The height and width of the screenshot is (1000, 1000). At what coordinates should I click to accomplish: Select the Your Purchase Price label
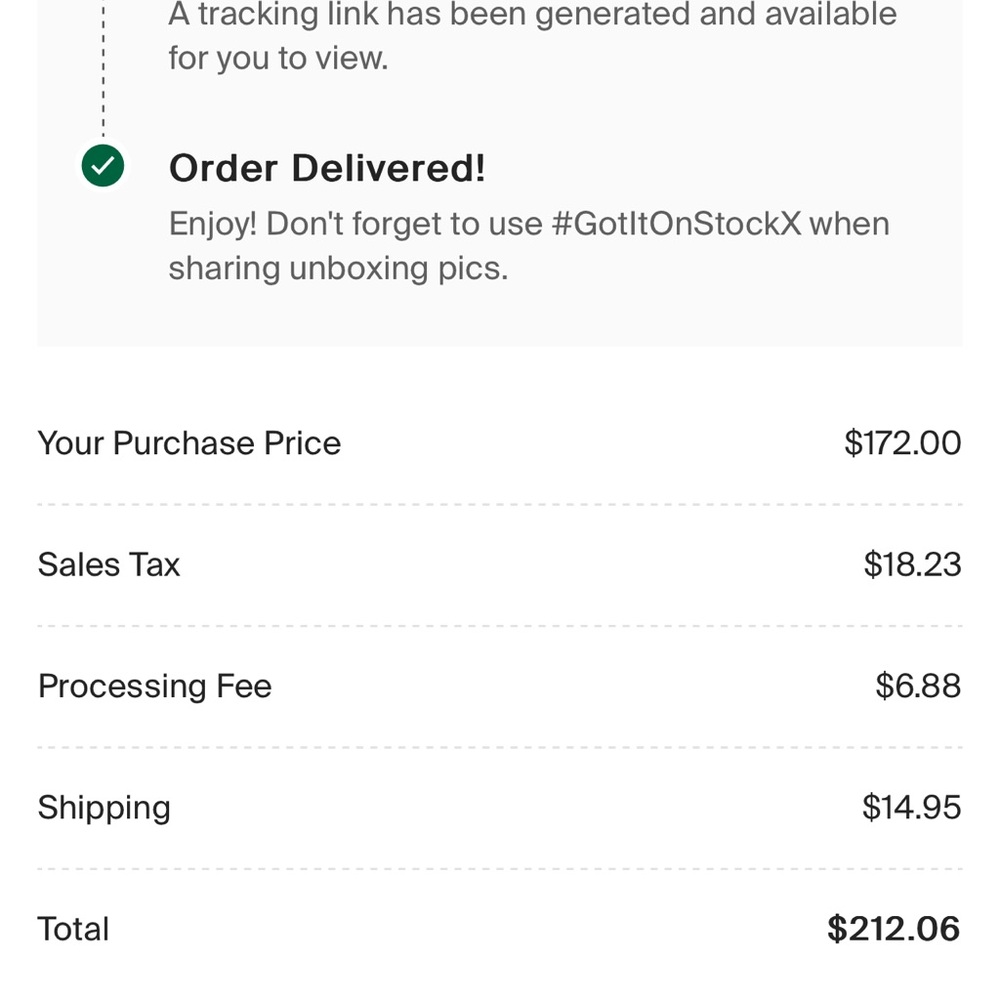[189, 443]
